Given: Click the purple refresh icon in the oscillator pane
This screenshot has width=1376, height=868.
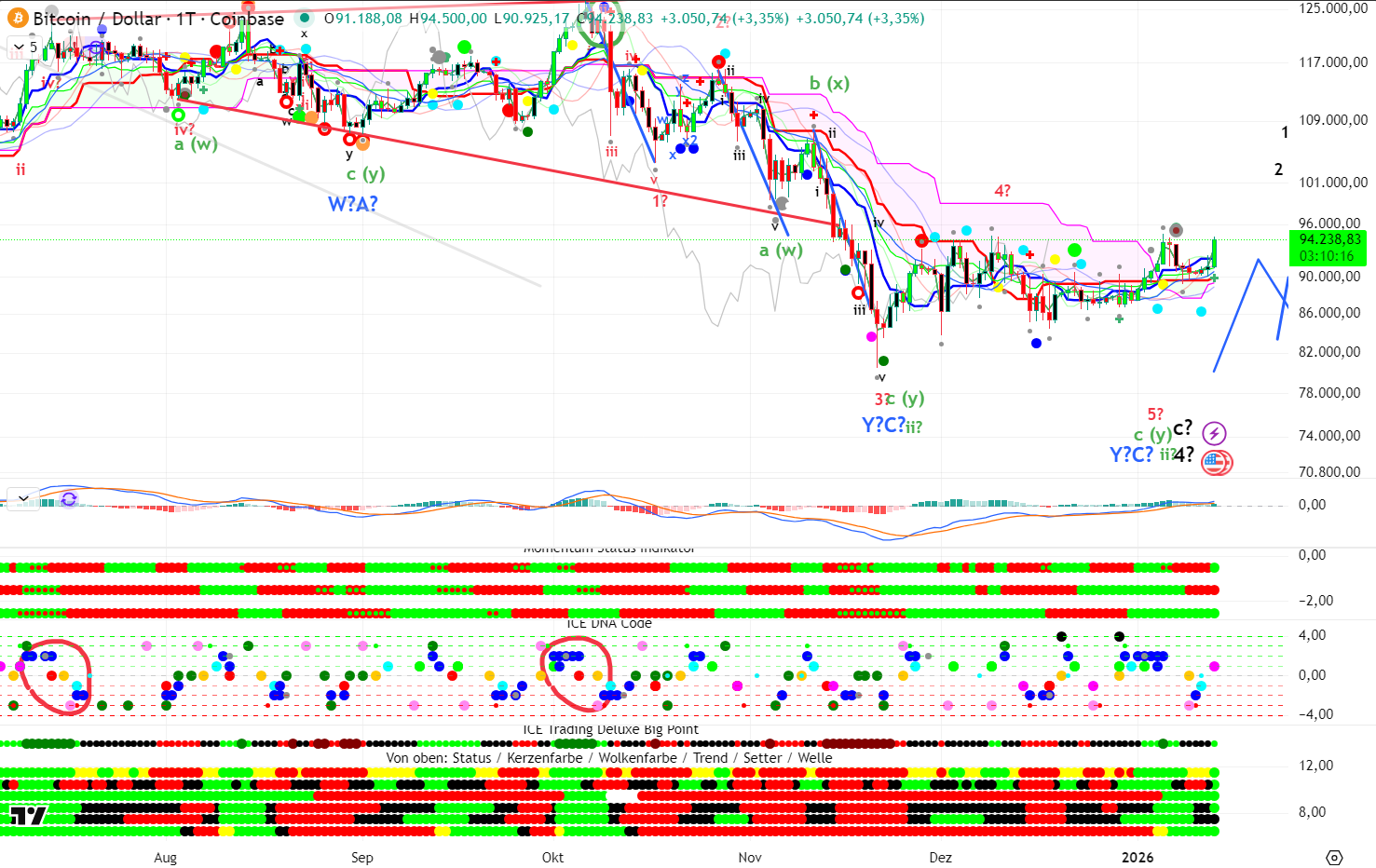Looking at the screenshot, I should coord(69,499).
